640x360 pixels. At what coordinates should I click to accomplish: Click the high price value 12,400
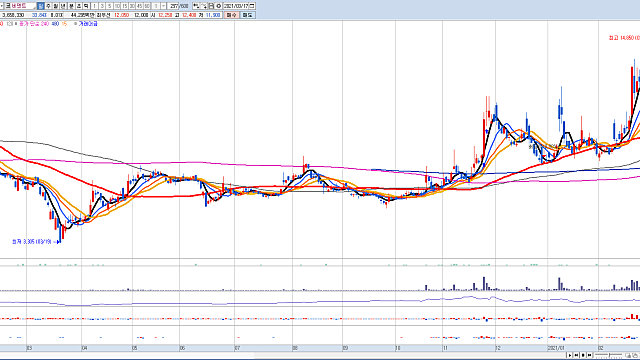(189, 15)
